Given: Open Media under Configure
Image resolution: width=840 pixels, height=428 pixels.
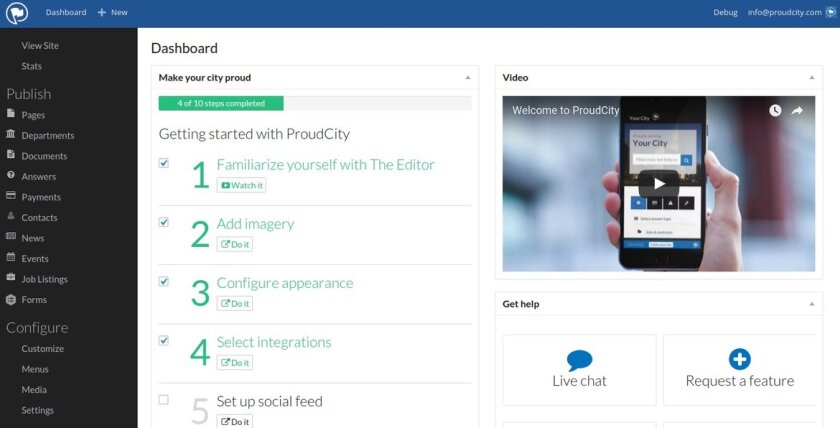Looking at the screenshot, I should tap(34, 390).
